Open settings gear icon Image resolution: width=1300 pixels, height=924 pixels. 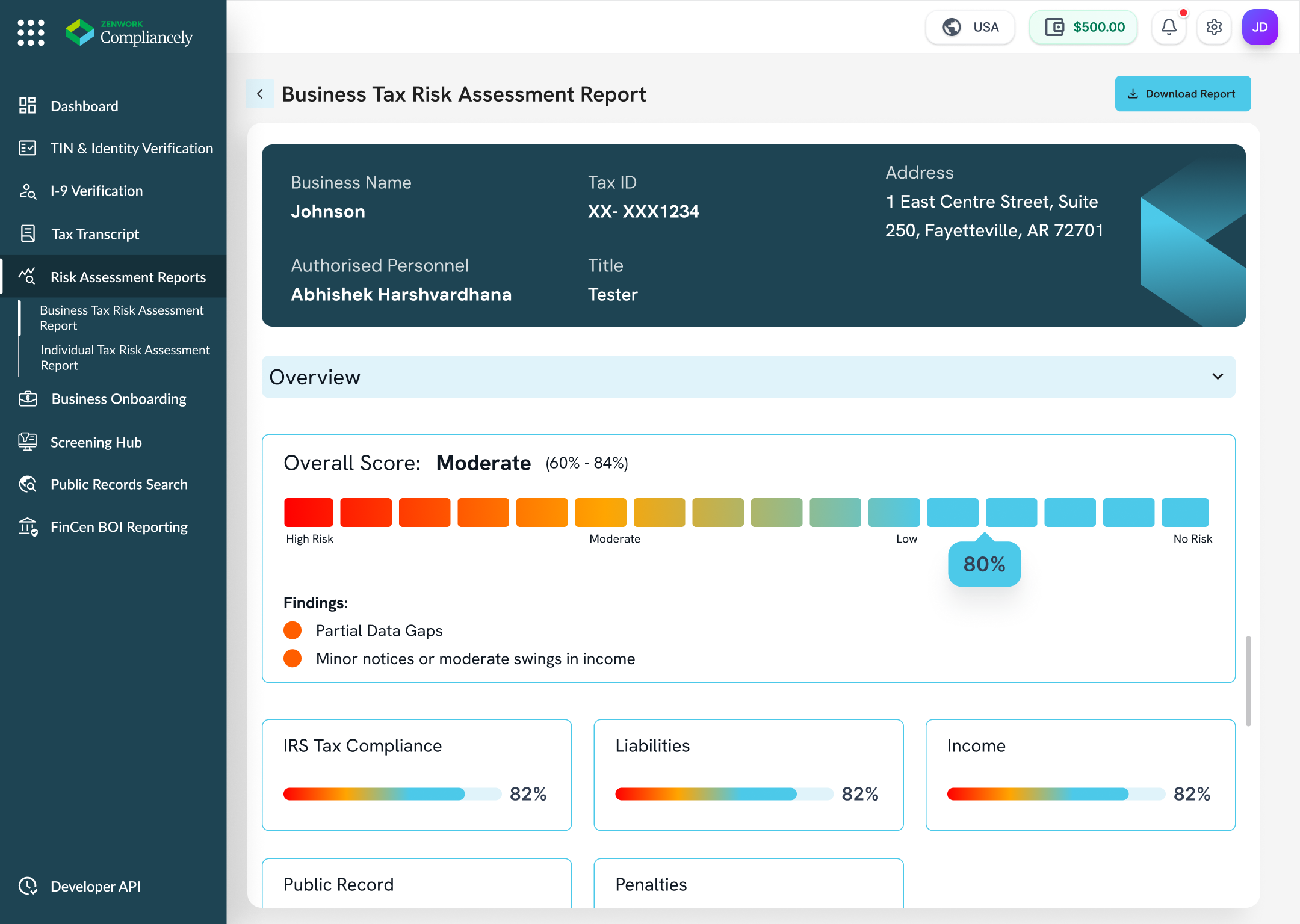point(1214,27)
